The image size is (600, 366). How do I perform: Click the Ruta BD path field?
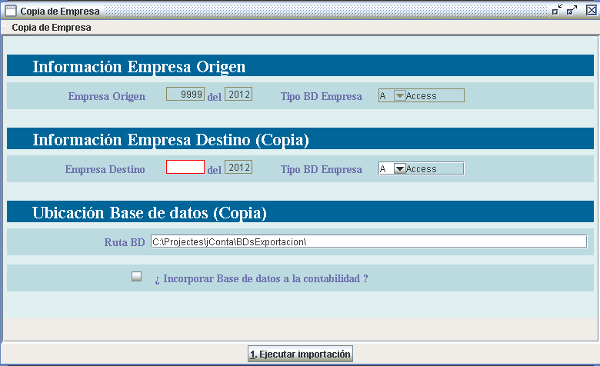(369, 242)
